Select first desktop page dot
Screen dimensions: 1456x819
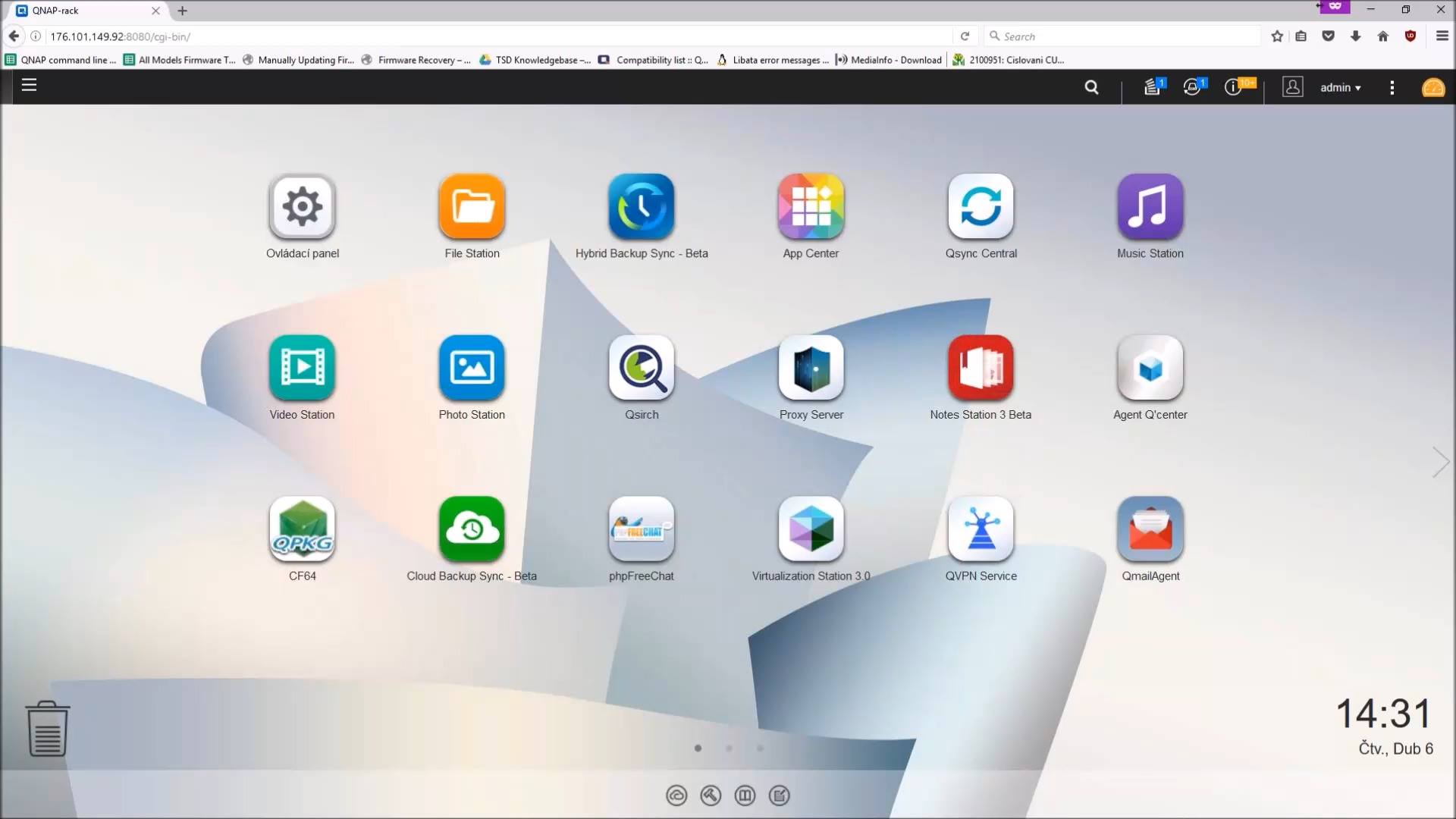[698, 748]
